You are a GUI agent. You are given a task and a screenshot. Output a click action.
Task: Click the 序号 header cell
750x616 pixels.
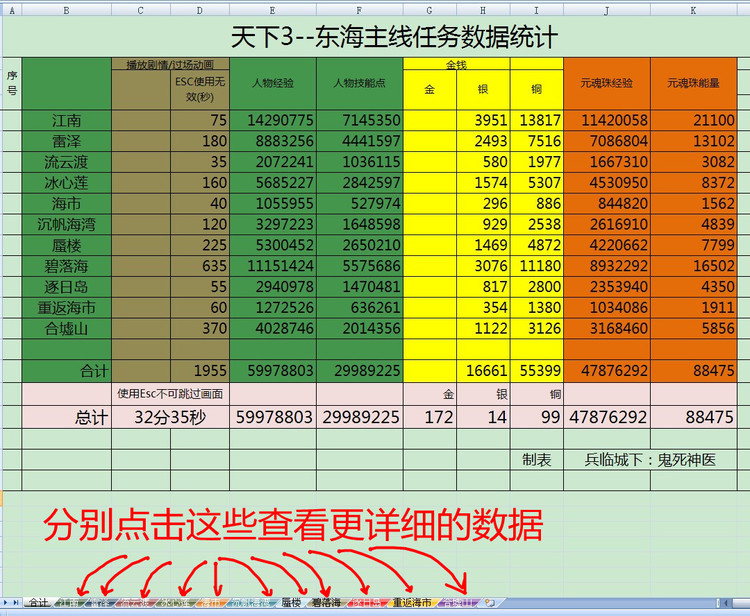(12, 84)
